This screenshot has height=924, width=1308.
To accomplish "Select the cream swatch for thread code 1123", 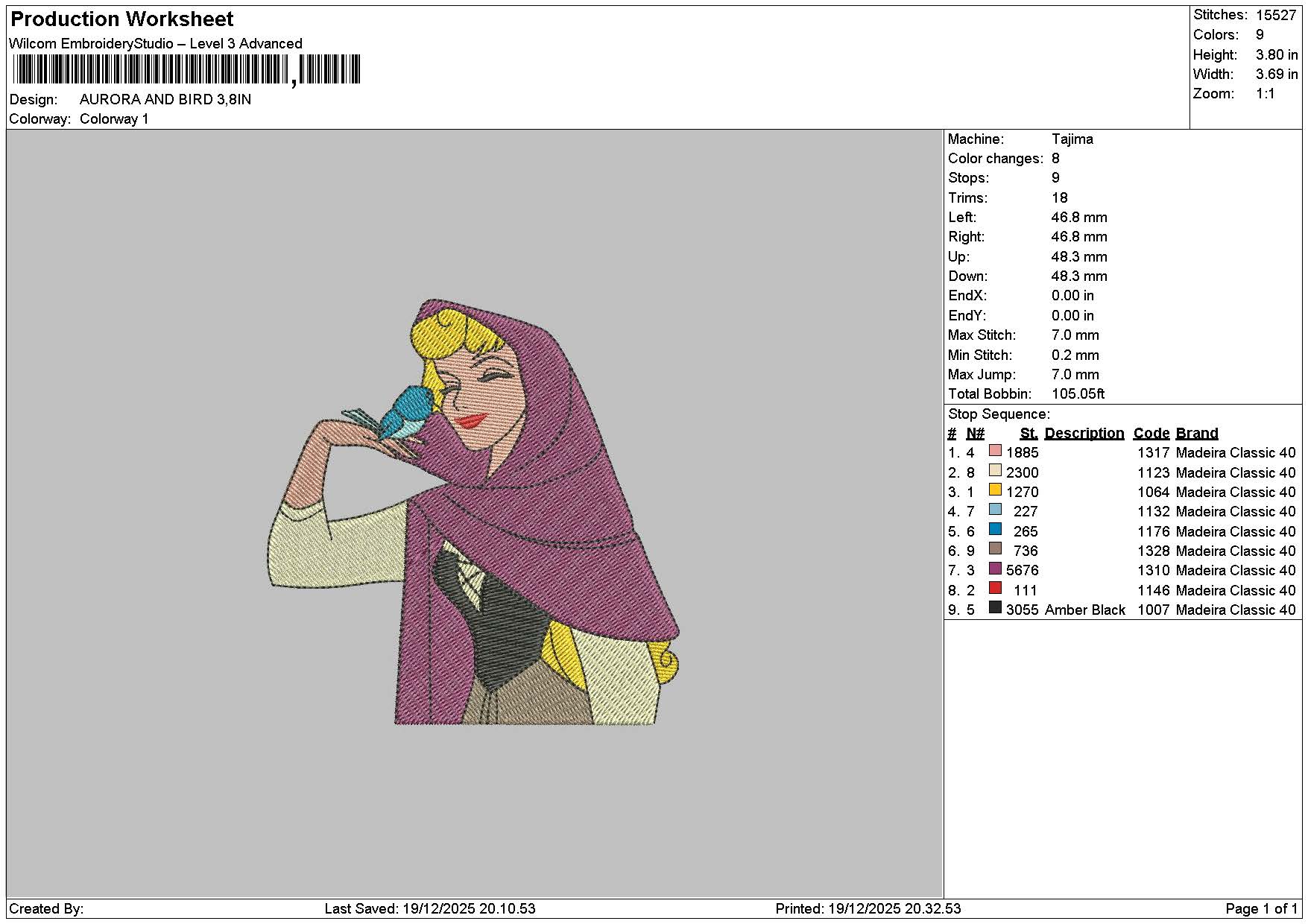I will [995, 470].
